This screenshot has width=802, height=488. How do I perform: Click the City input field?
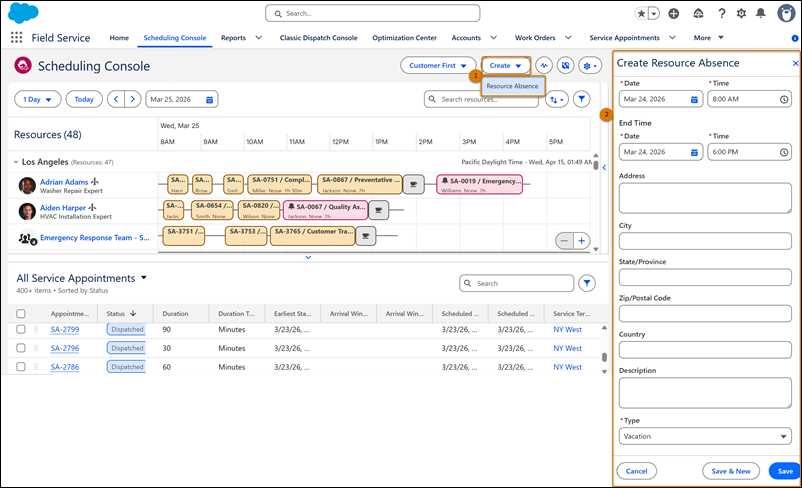point(705,241)
